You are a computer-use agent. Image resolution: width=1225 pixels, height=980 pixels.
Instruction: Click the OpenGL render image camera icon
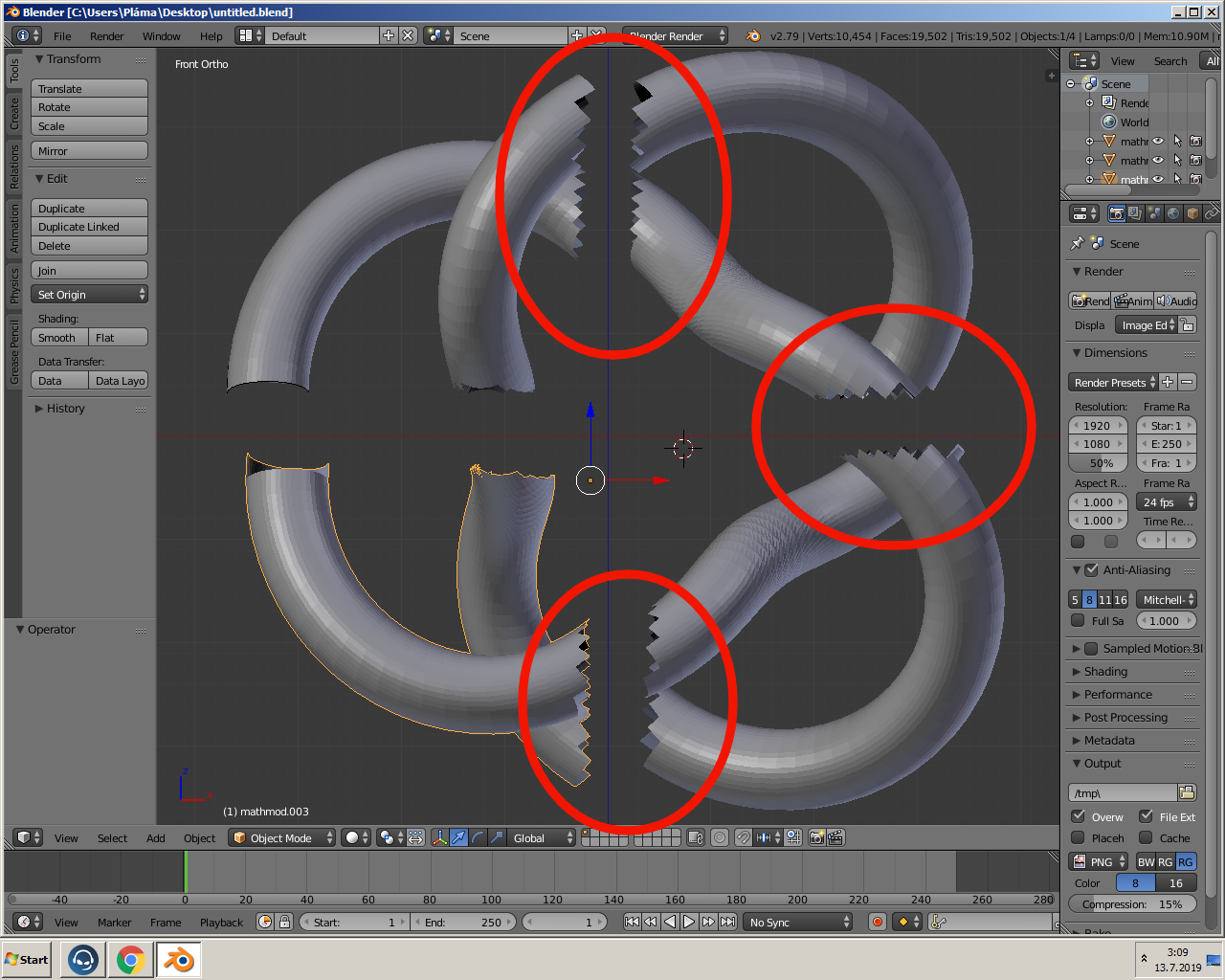816,837
